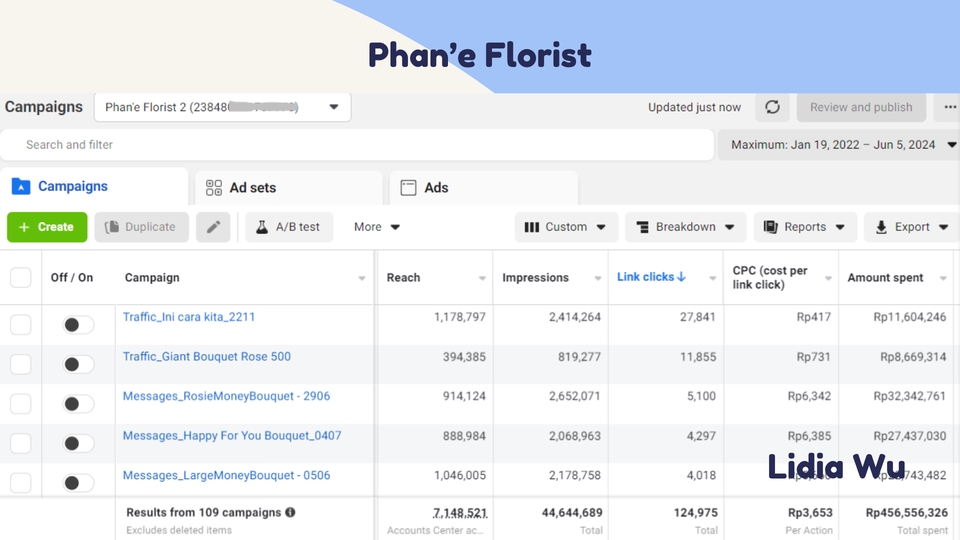Click the CPC (cost per link click) header
The width and height of the screenshot is (960, 540).
[770, 277]
